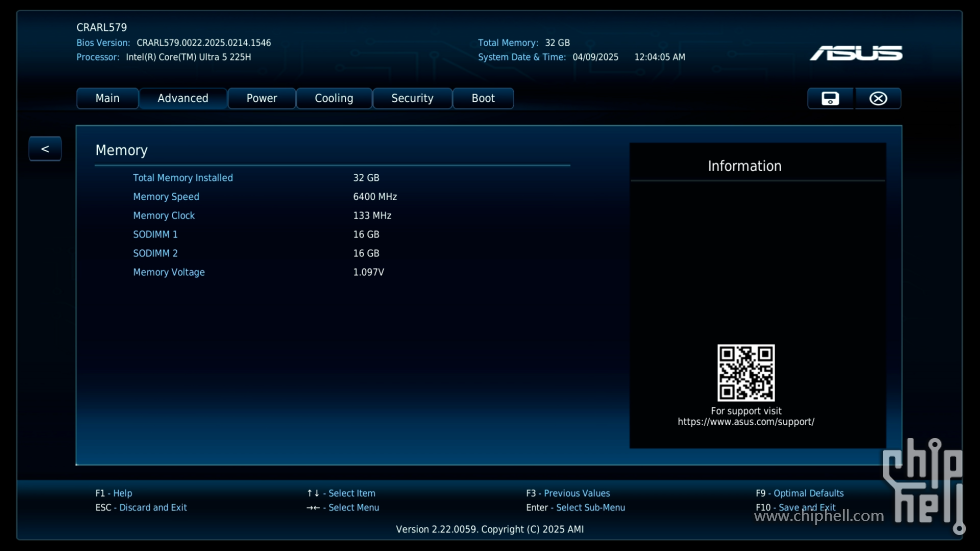Switch to the Main tab

108,99
